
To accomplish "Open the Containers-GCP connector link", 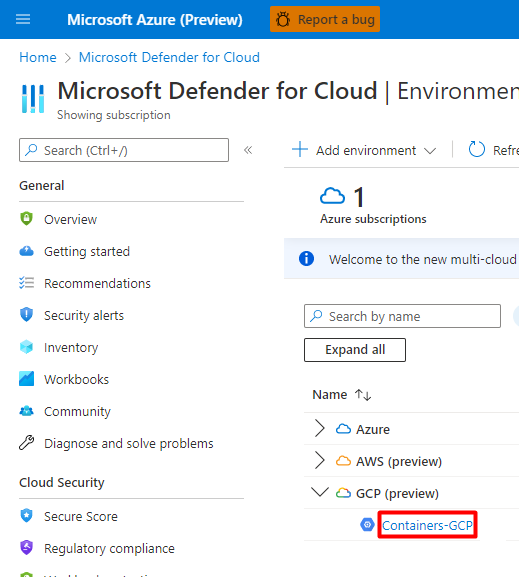I will point(427,525).
